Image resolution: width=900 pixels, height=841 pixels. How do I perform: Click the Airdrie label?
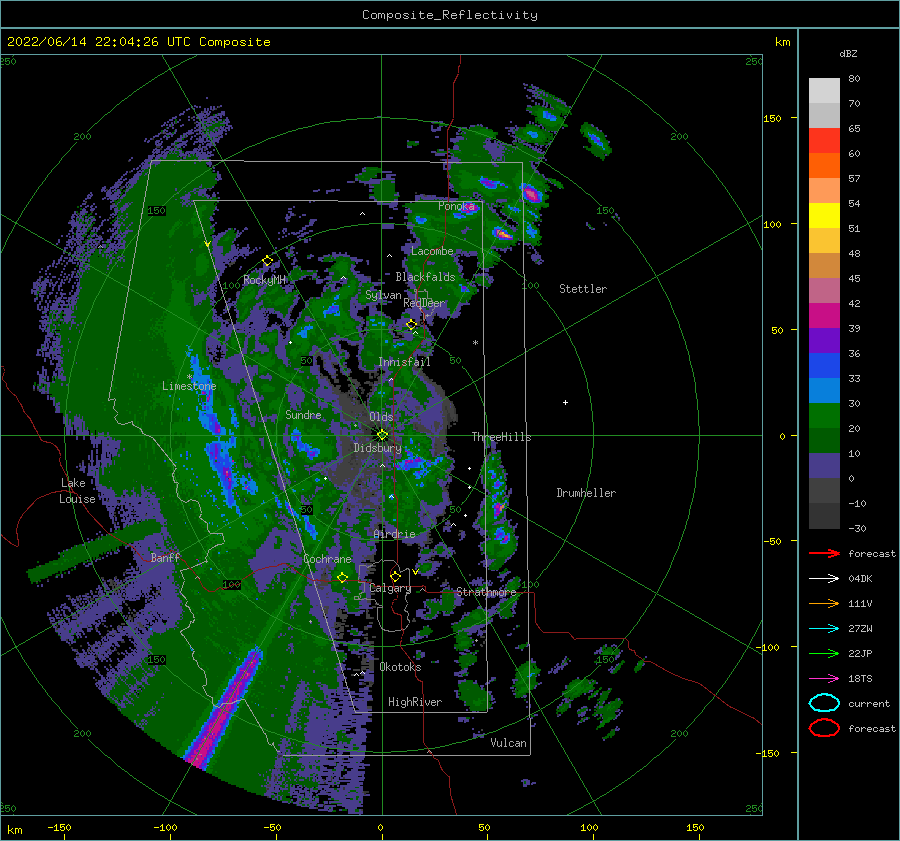click(x=394, y=534)
